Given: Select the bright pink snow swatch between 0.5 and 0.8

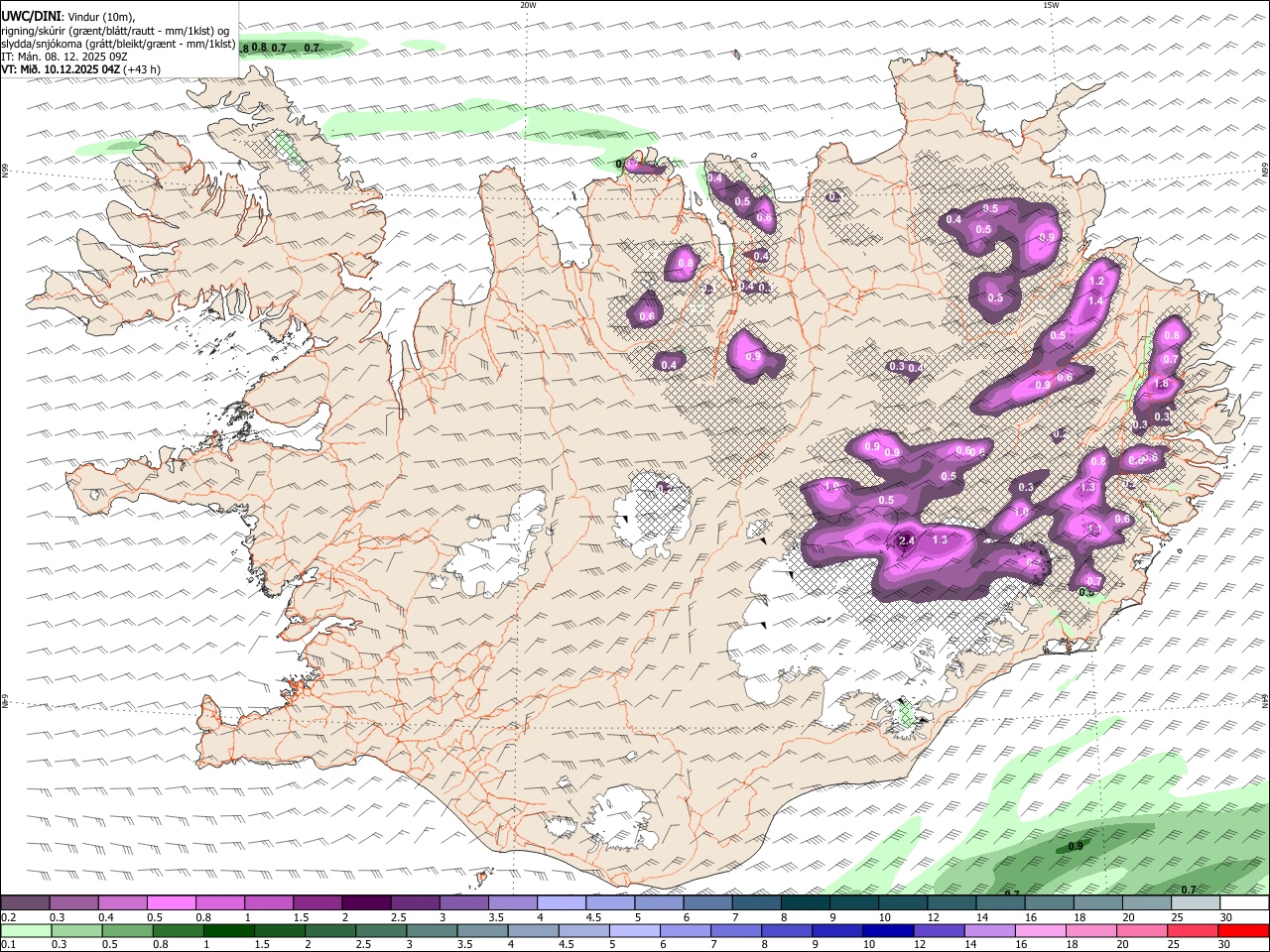Looking at the screenshot, I should 172,902.
